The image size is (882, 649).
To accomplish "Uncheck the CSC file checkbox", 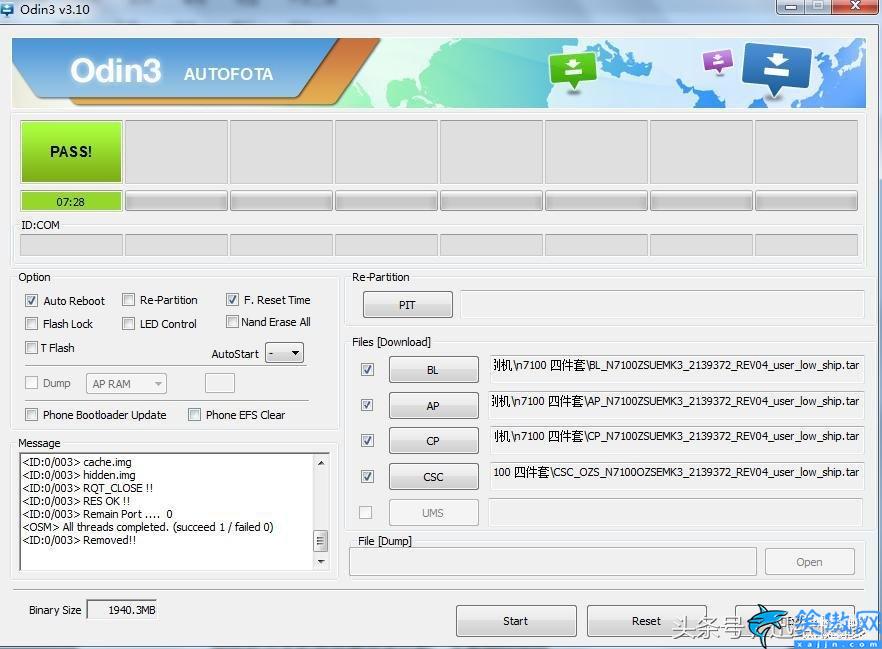I will point(367,476).
